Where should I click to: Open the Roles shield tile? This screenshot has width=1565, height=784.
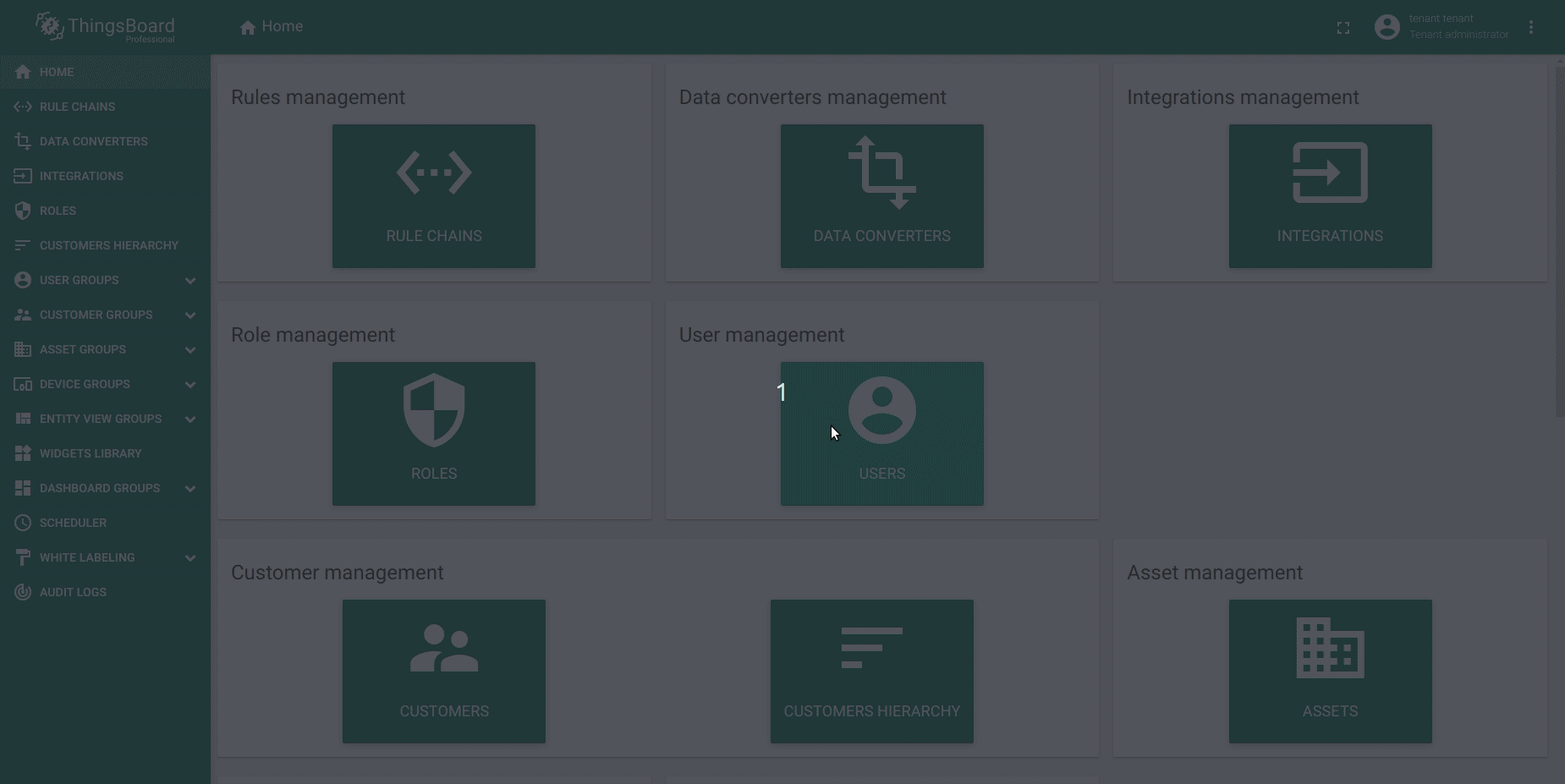433,434
